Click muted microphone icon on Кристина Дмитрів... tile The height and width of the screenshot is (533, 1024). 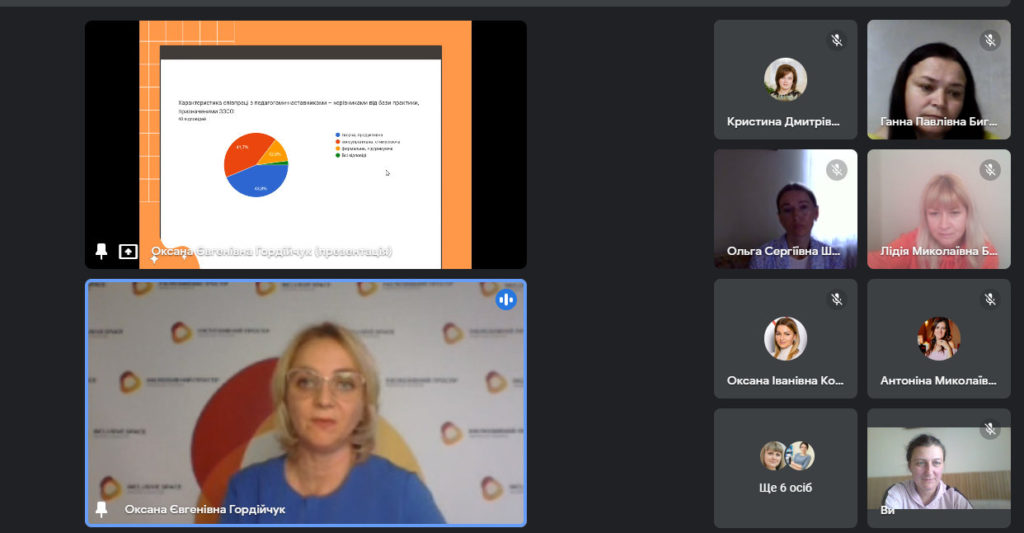pyautogui.click(x=837, y=40)
